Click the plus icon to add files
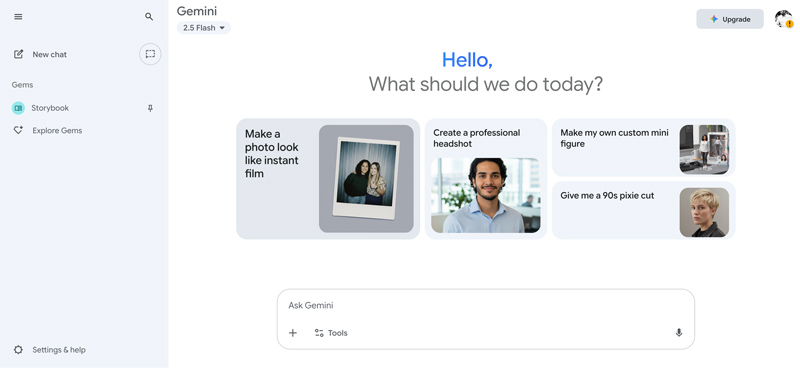Screen dimensions: 800x368 293,333
